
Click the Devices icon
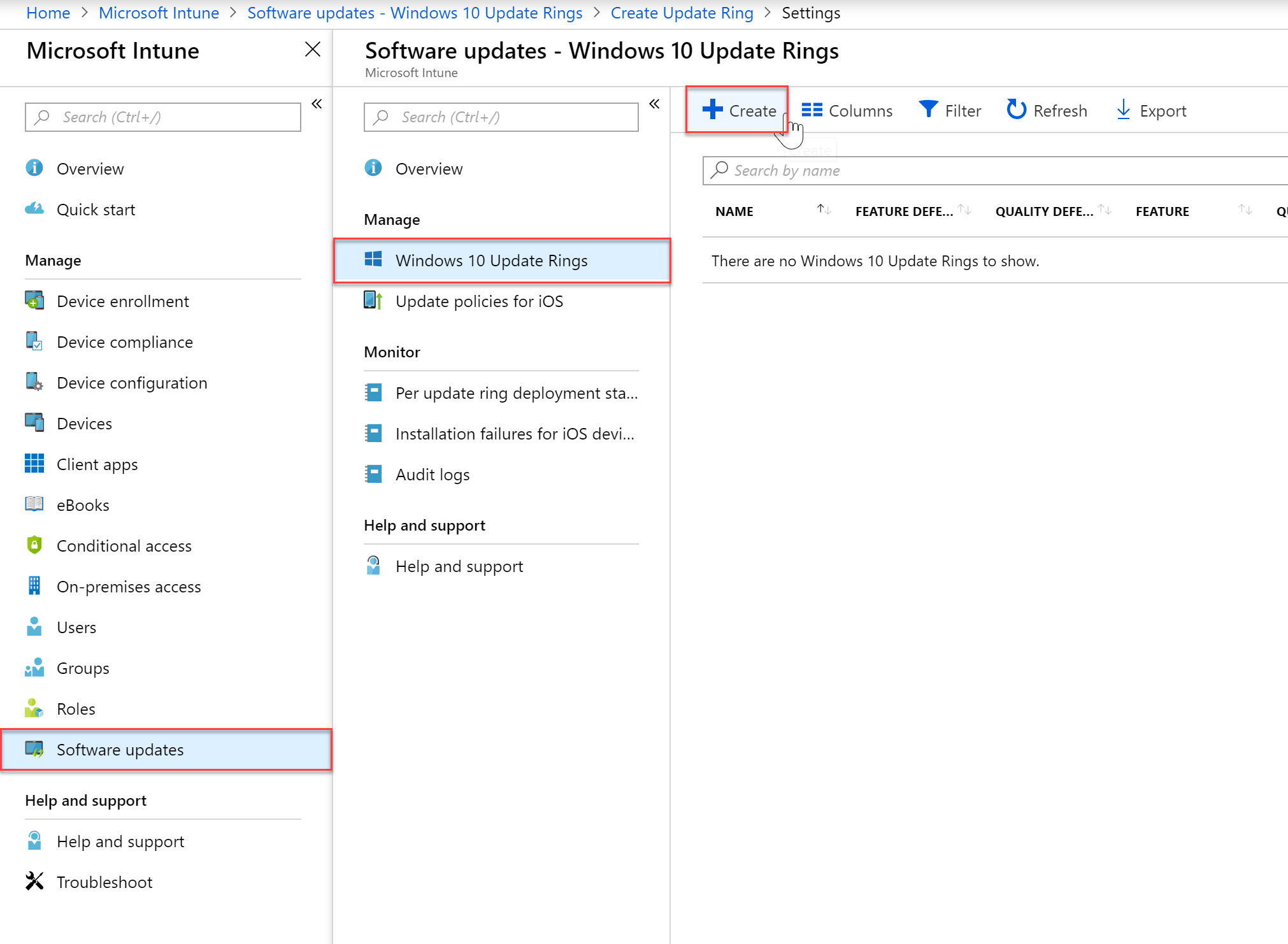pos(34,423)
